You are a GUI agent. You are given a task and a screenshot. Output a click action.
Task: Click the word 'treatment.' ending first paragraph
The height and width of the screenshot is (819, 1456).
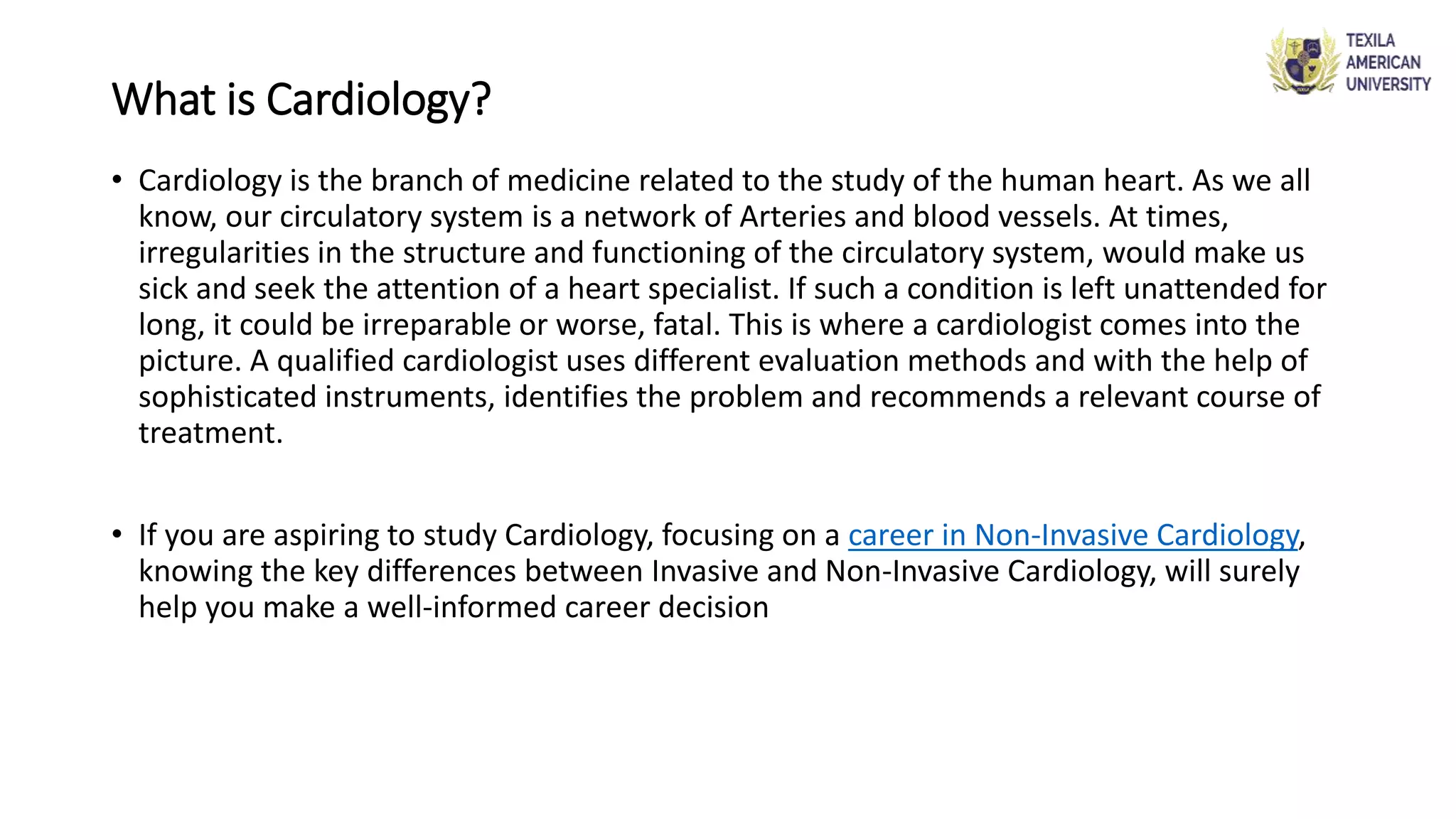point(210,433)
